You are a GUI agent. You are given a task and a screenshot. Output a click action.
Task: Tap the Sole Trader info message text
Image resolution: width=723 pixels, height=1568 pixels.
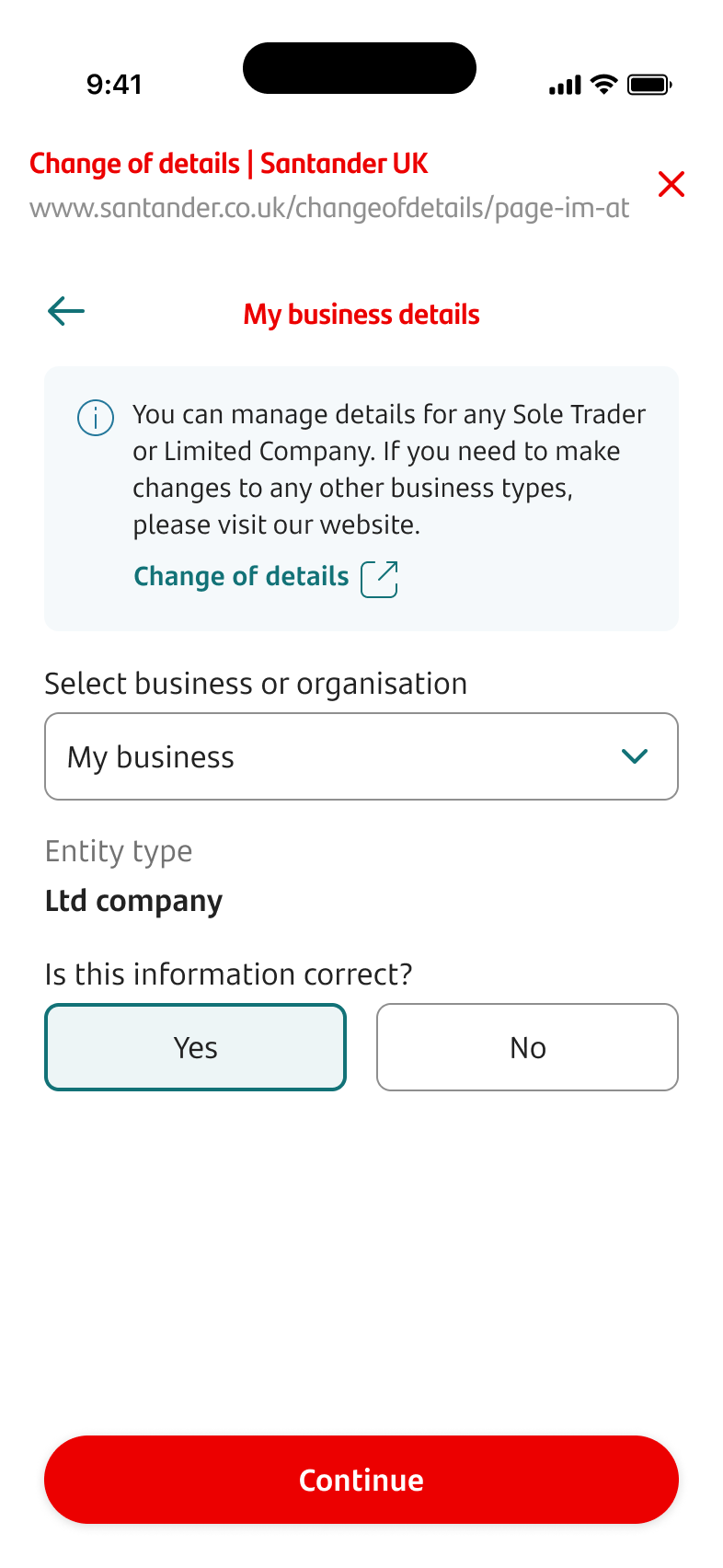(x=388, y=469)
